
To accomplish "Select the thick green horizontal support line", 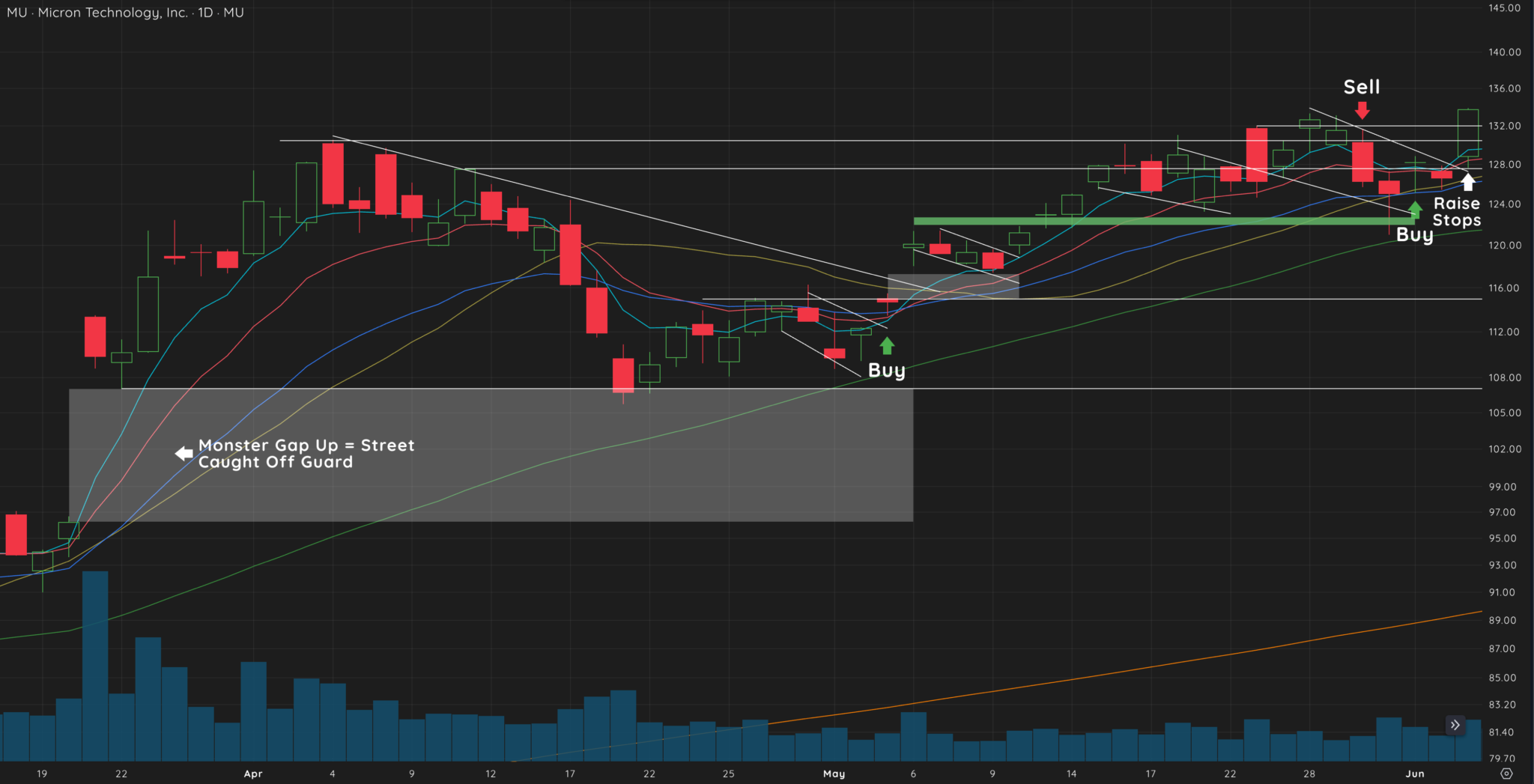I will 1161,222.
